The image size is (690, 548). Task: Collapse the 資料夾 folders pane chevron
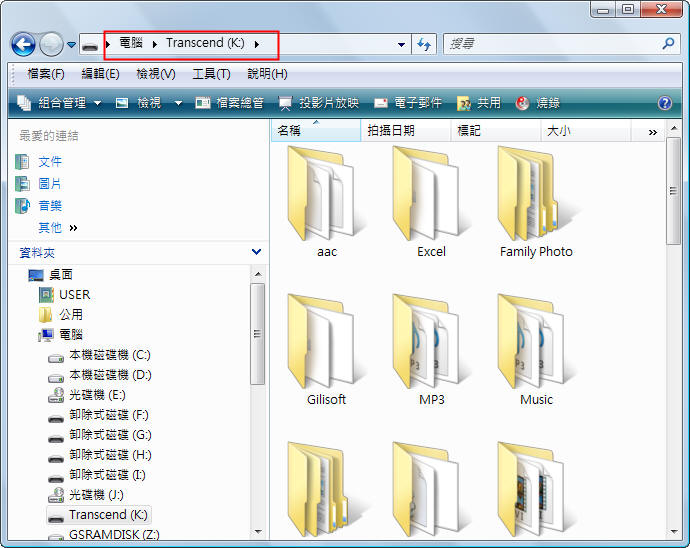[x=256, y=253]
